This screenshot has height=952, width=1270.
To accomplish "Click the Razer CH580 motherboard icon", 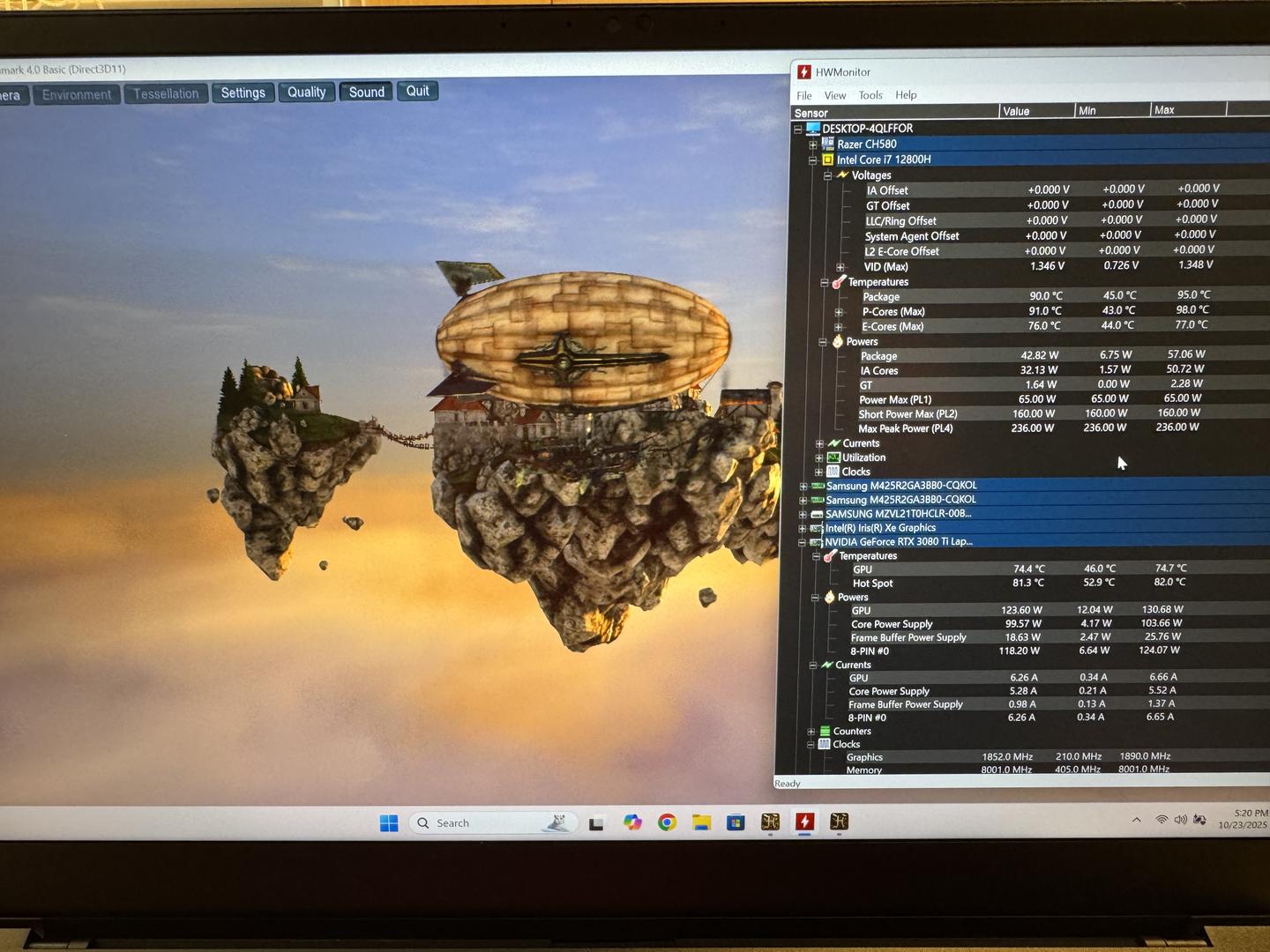I will pyautogui.click(x=827, y=144).
